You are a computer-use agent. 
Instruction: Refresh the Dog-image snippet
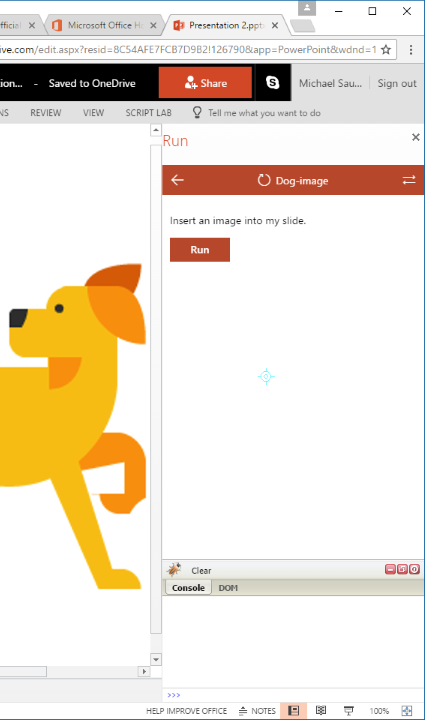pos(263,180)
